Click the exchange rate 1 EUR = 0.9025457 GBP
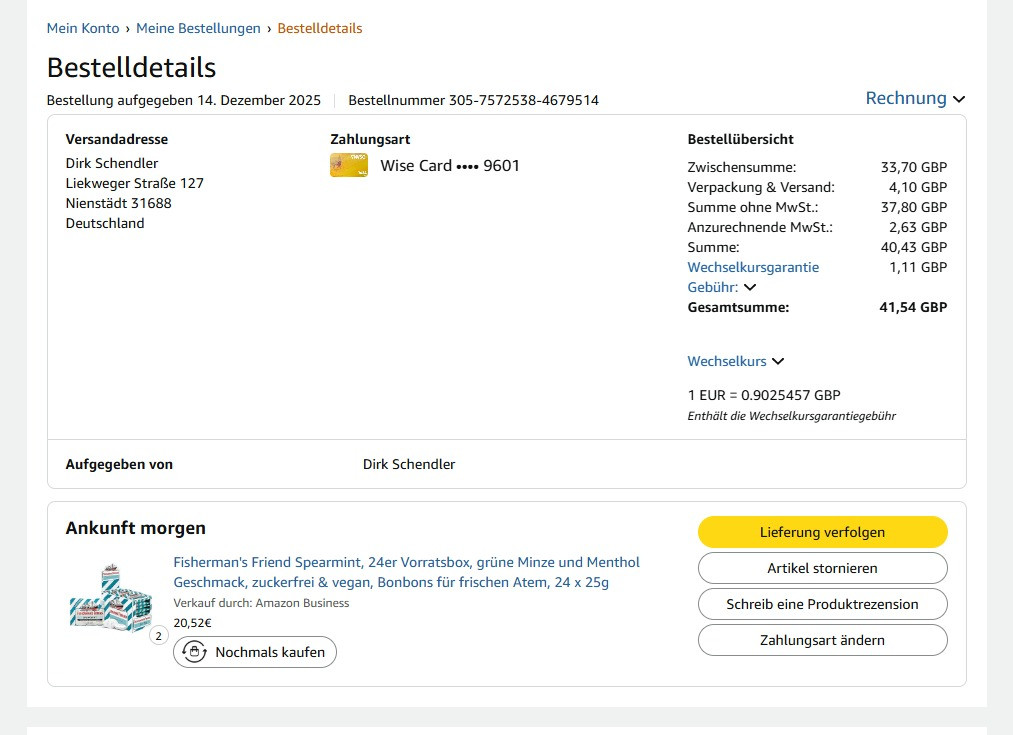 pos(764,395)
